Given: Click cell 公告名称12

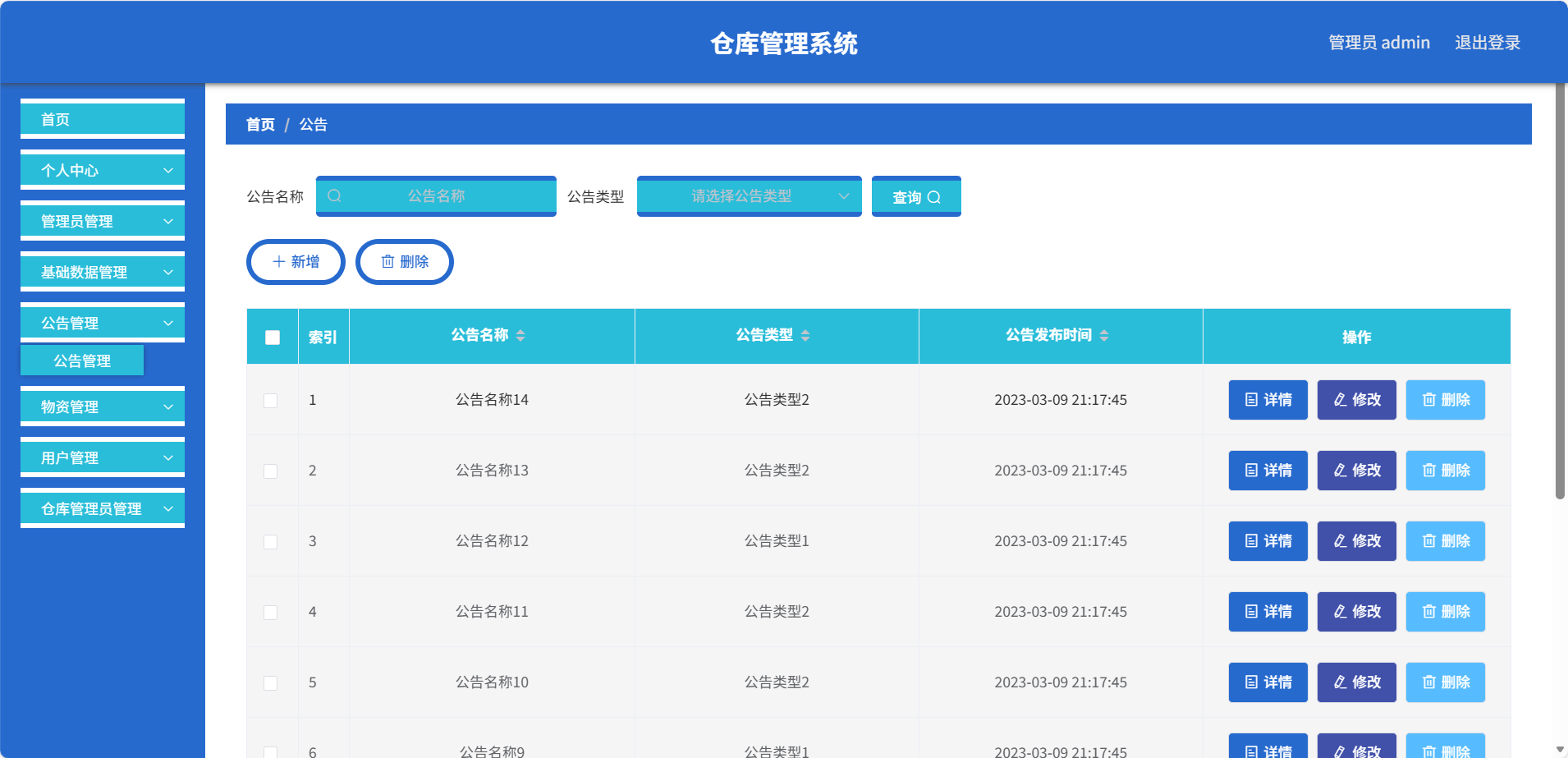Looking at the screenshot, I should pos(492,541).
